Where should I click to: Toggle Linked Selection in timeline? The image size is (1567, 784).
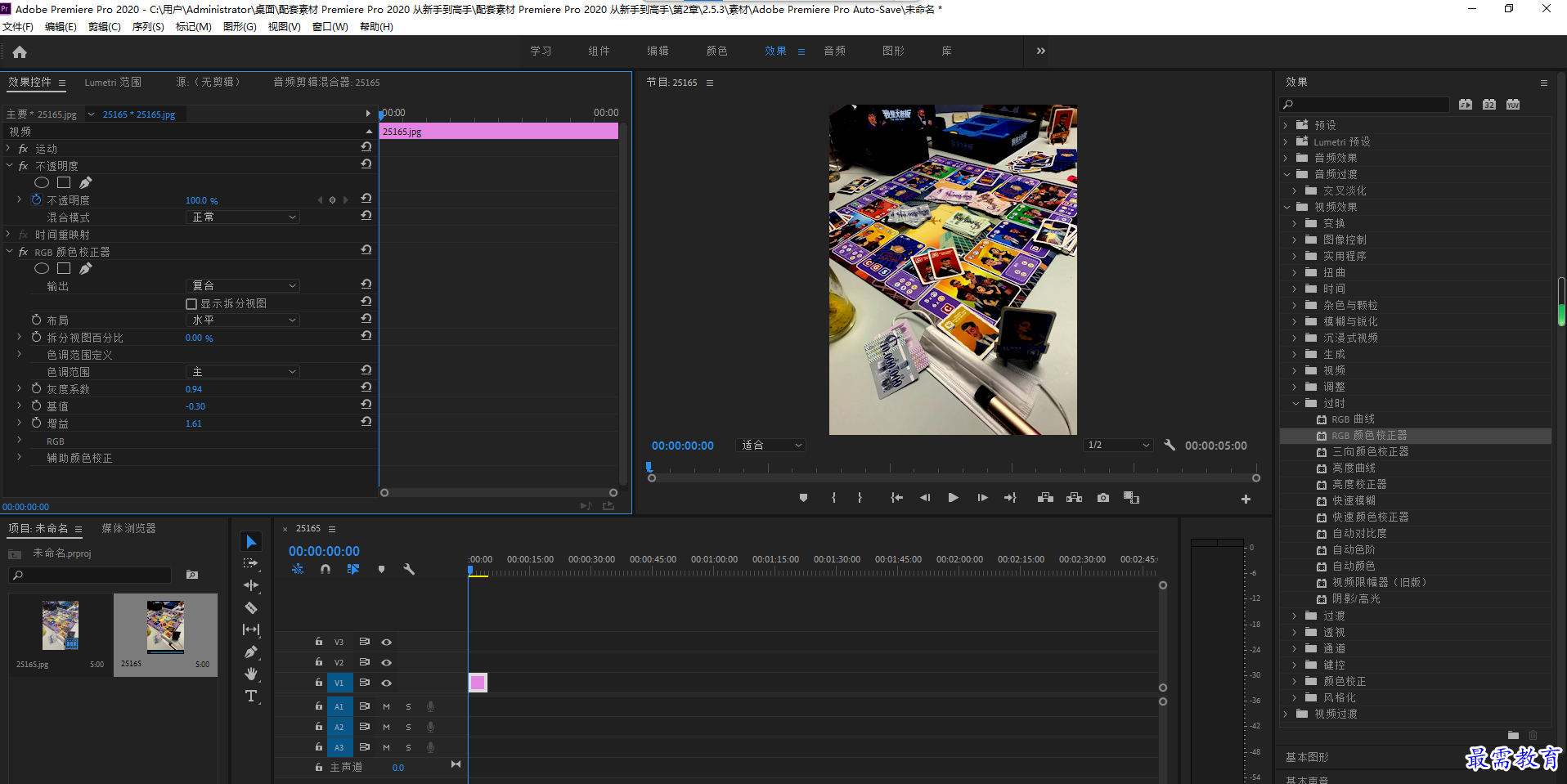pos(353,569)
